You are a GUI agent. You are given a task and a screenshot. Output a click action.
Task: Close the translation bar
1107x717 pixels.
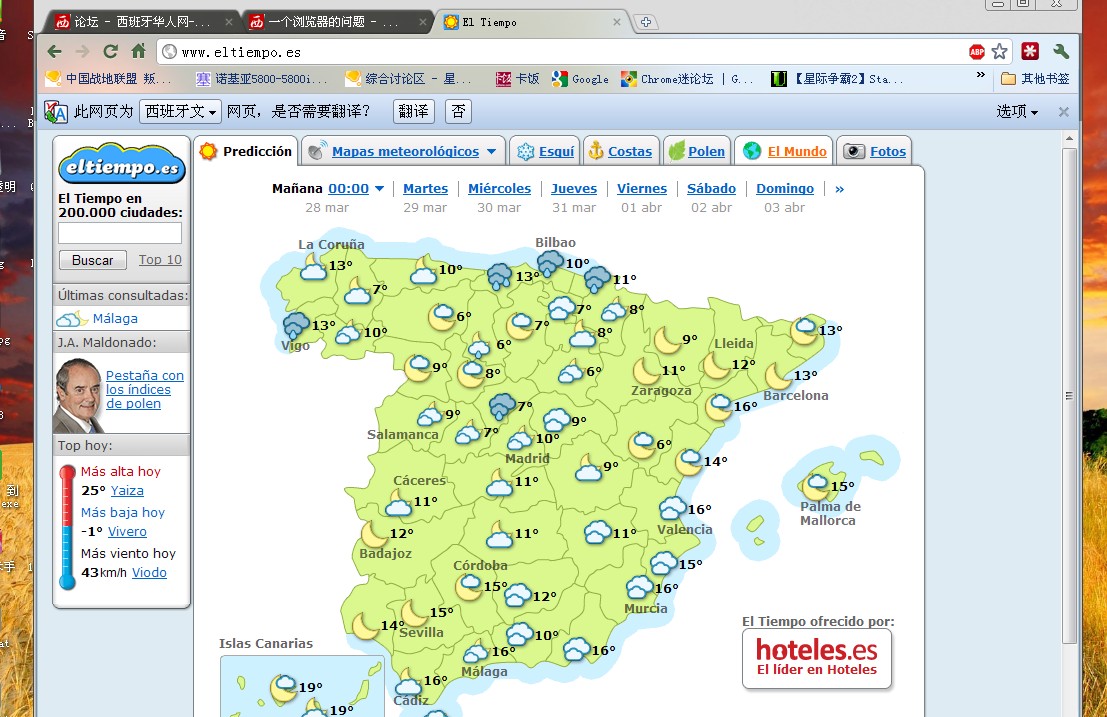pyautogui.click(x=1064, y=112)
